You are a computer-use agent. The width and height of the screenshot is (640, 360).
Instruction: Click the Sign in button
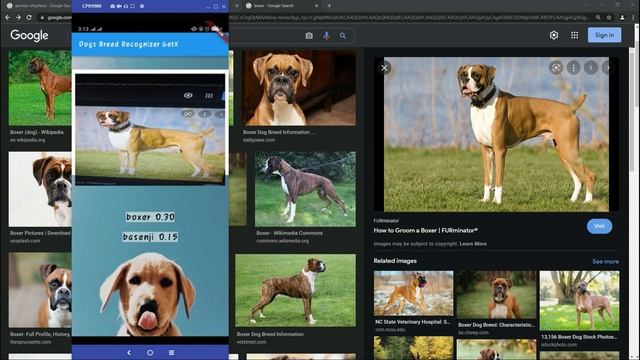(x=604, y=35)
